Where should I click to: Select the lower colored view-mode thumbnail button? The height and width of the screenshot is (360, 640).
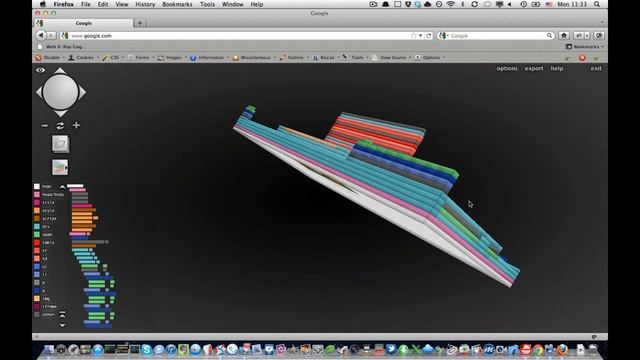(60, 167)
